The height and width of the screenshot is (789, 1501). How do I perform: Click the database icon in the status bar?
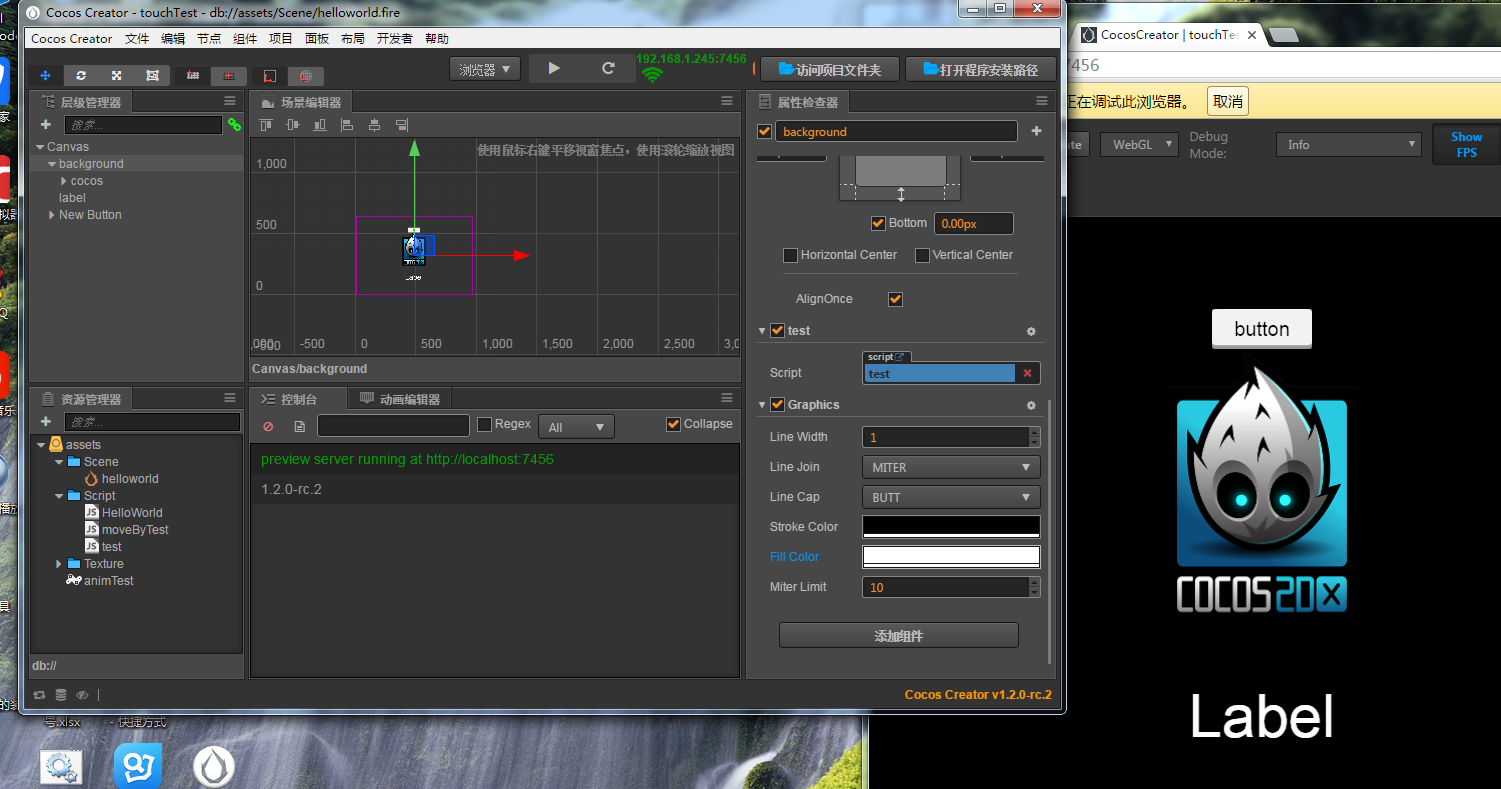point(61,695)
